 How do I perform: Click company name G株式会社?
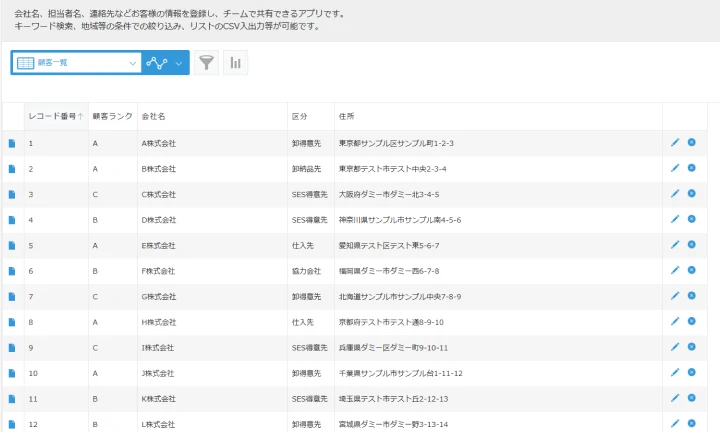pyautogui.click(x=158, y=297)
